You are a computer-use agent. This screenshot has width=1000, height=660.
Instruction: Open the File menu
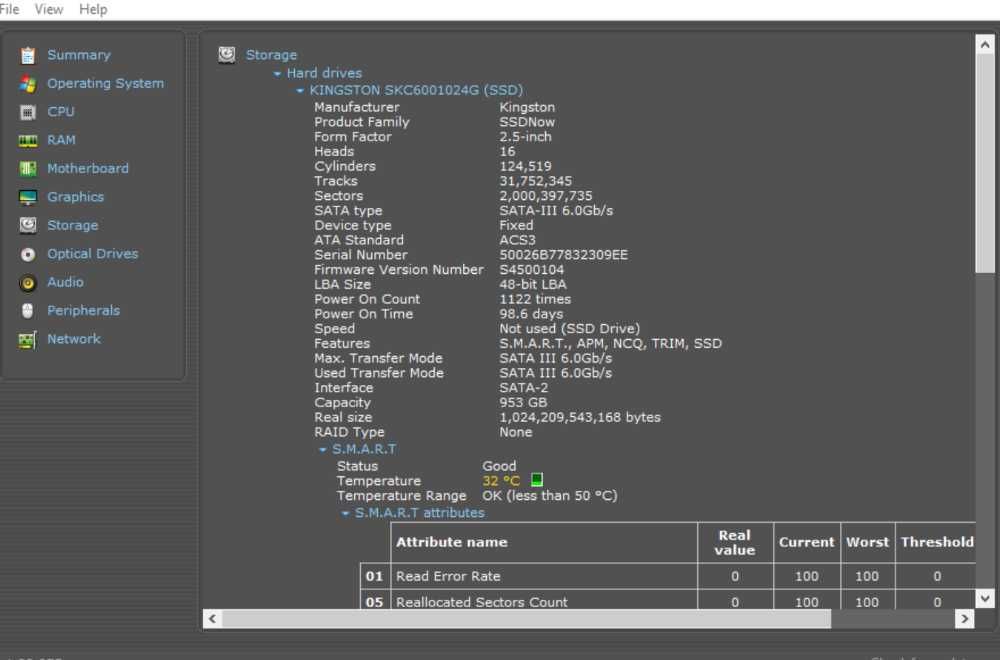(9, 10)
